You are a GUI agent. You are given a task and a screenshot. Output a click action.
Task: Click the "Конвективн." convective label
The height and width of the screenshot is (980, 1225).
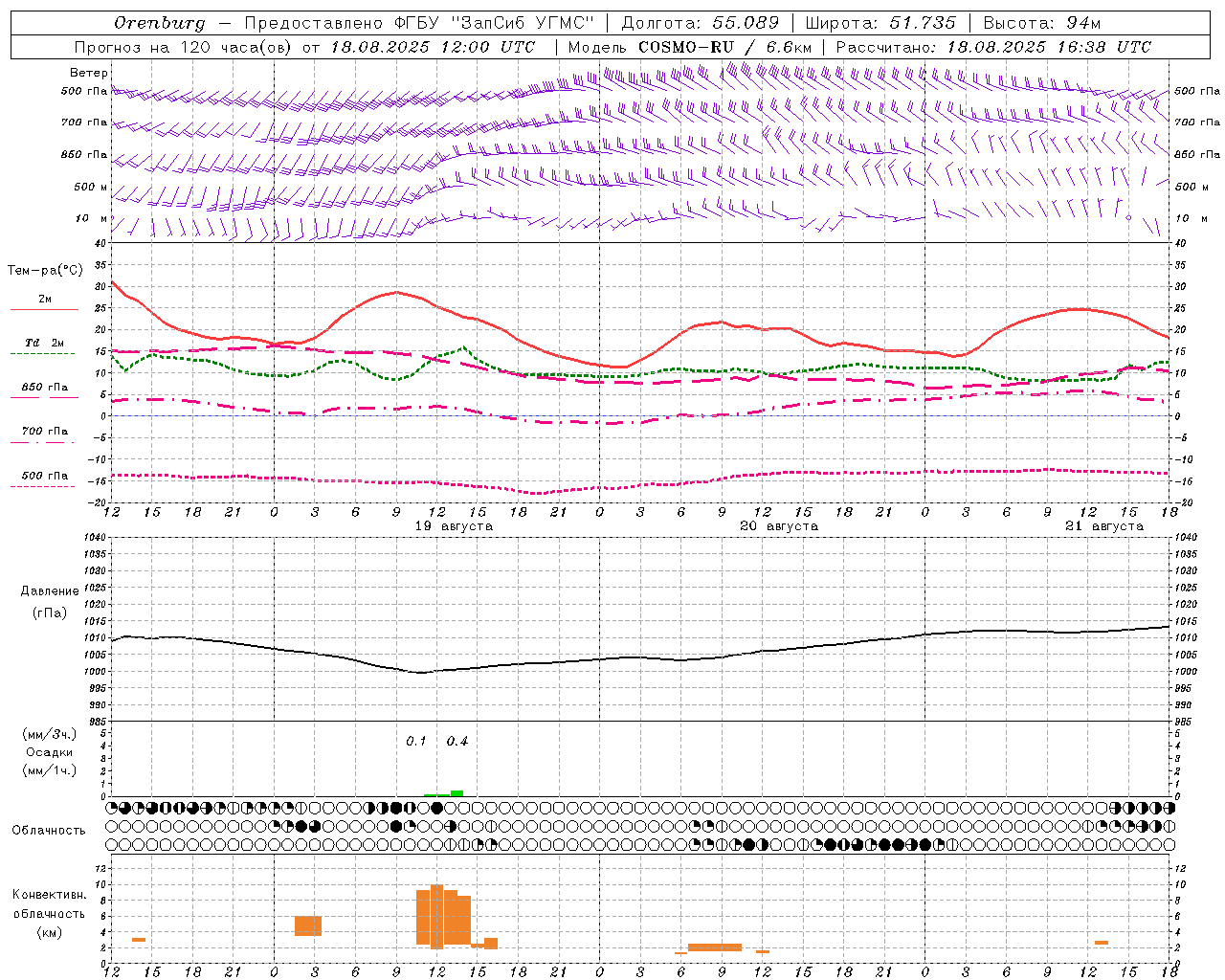click(50, 895)
